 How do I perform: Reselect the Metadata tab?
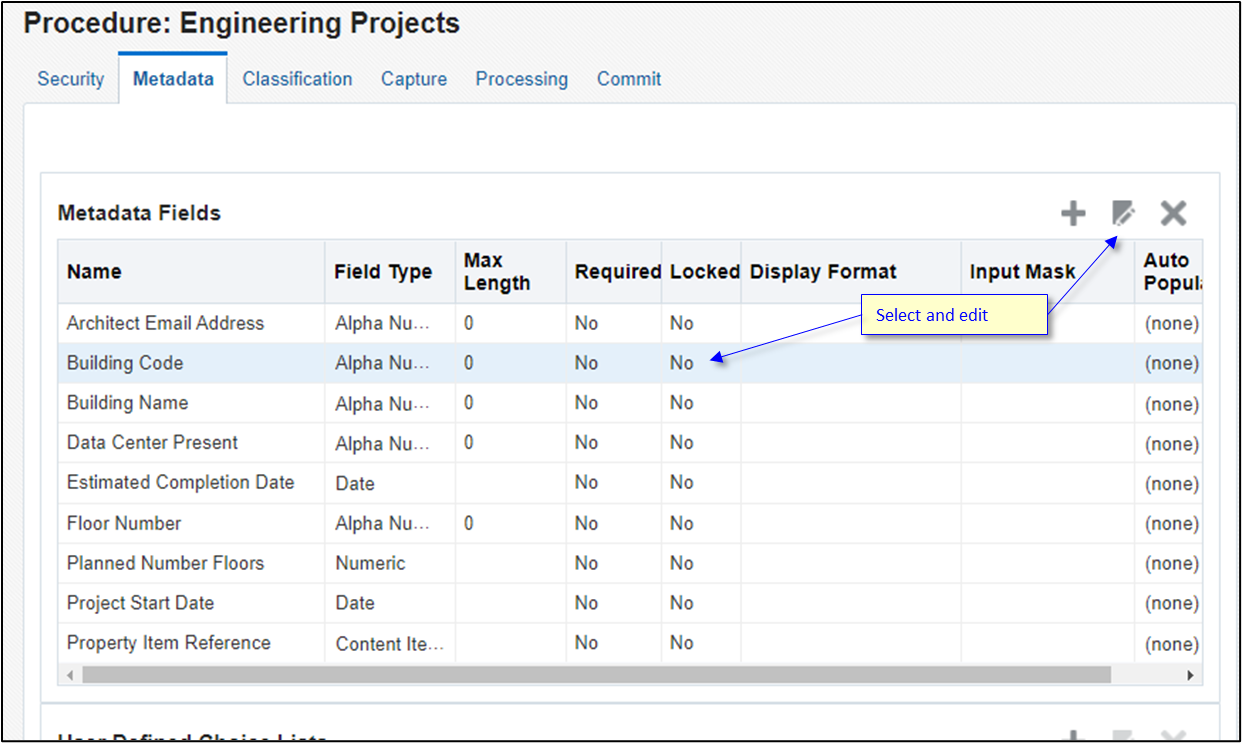click(x=172, y=78)
